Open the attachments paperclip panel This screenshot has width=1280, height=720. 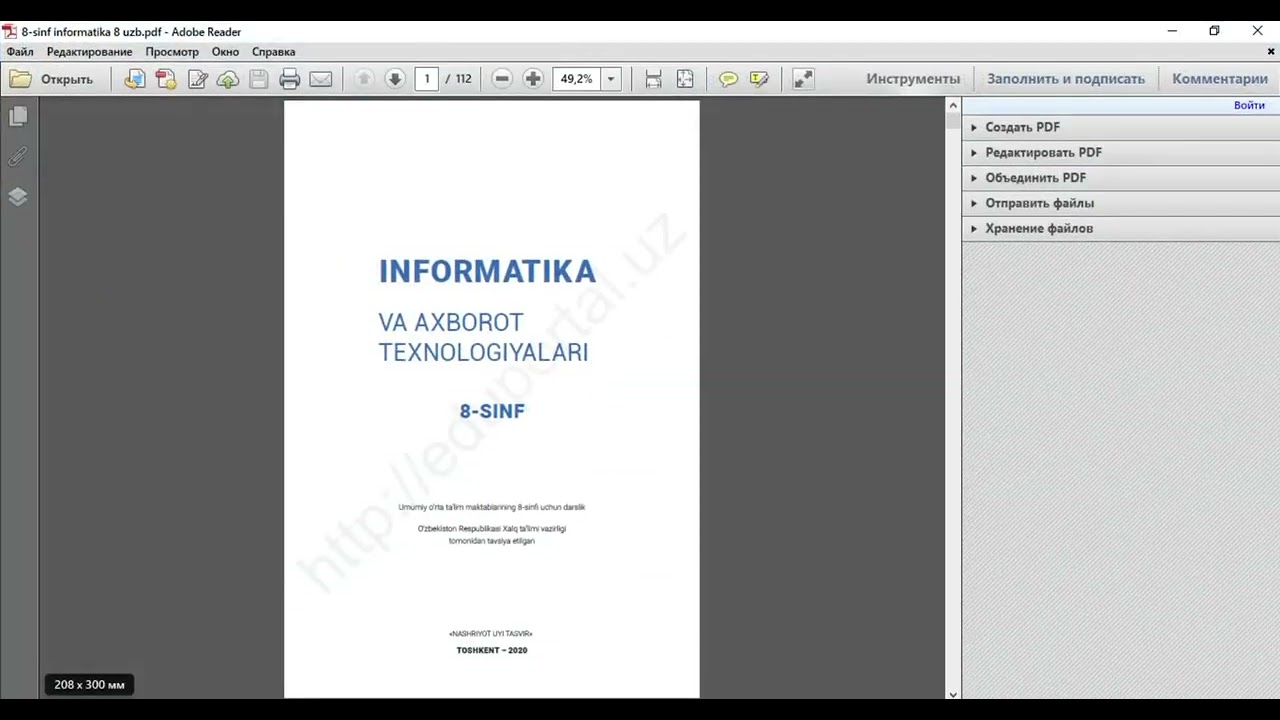[18, 157]
